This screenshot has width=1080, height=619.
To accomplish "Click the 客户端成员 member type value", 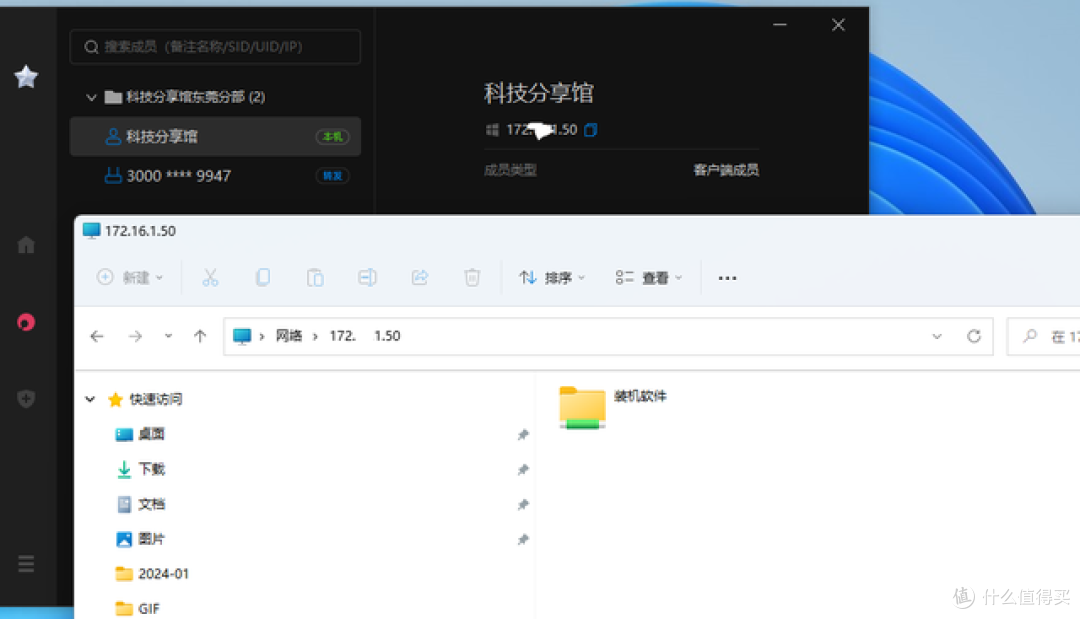I will click(726, 169).
